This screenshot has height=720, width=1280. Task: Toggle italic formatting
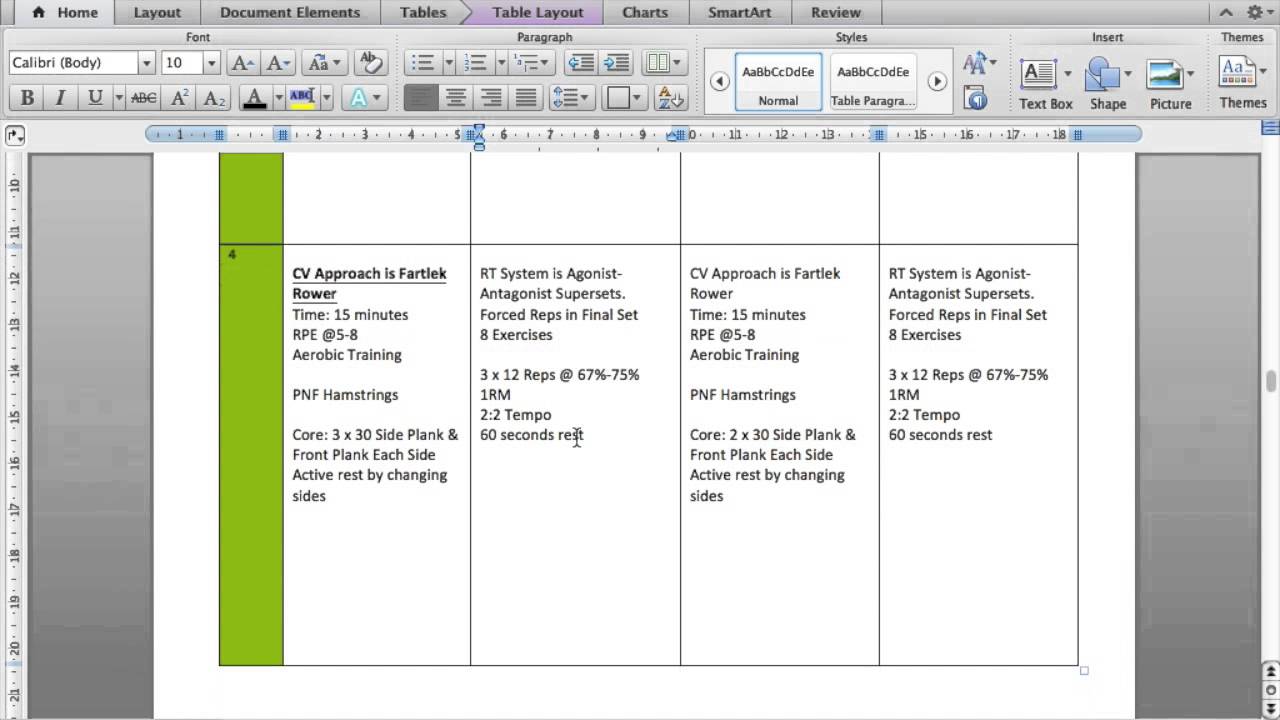coord(61,98)
